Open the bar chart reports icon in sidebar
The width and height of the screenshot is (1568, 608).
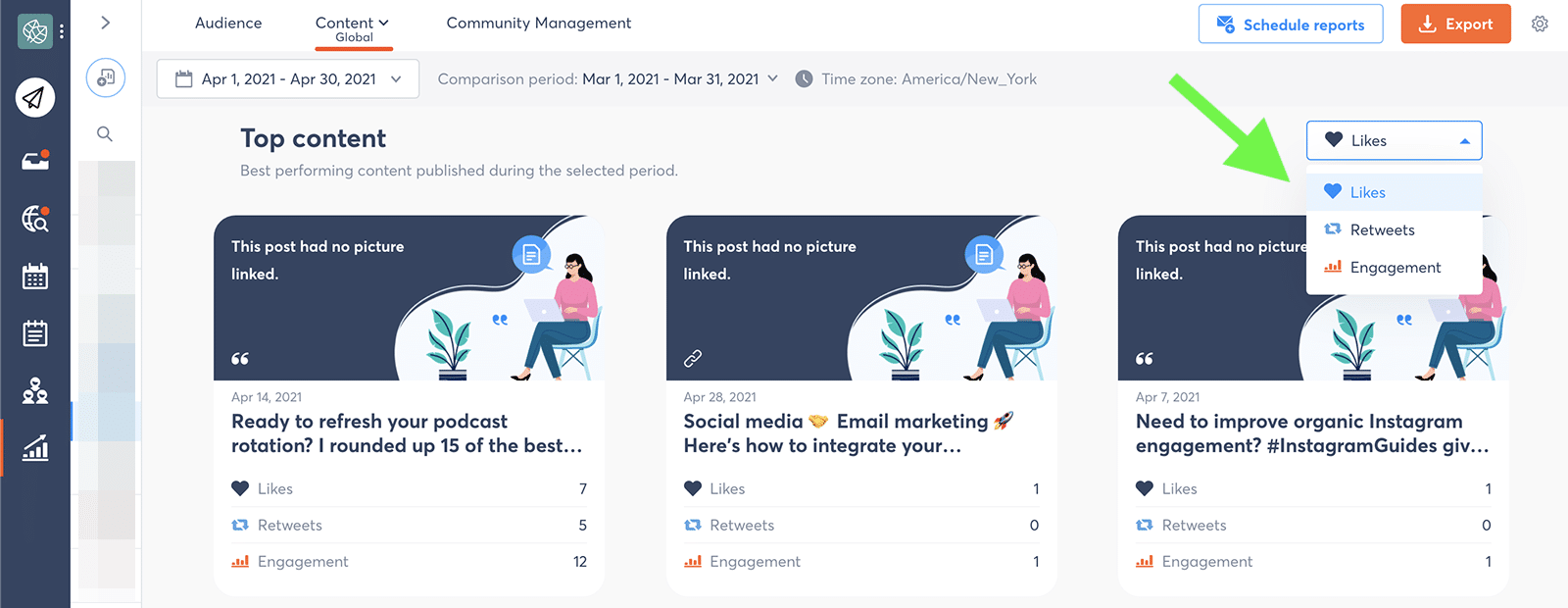click(x=35, y=448)
